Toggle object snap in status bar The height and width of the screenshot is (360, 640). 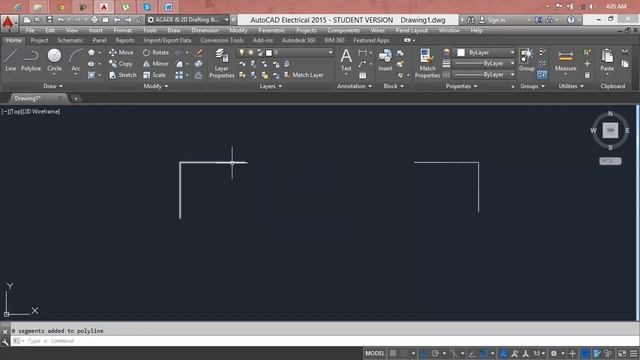[x=484, y=353]
